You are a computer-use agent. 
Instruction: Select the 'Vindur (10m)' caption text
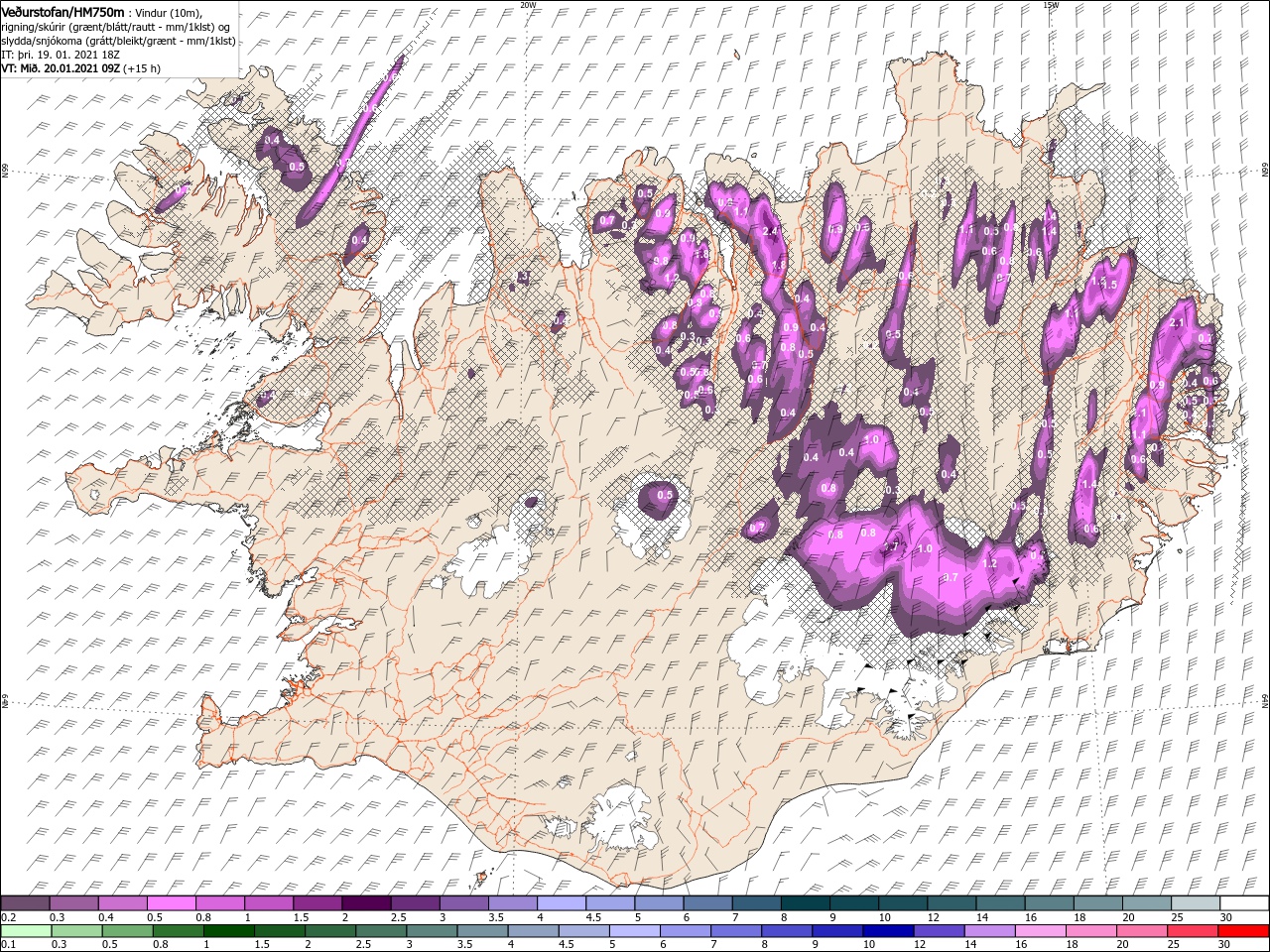point(168,13)
